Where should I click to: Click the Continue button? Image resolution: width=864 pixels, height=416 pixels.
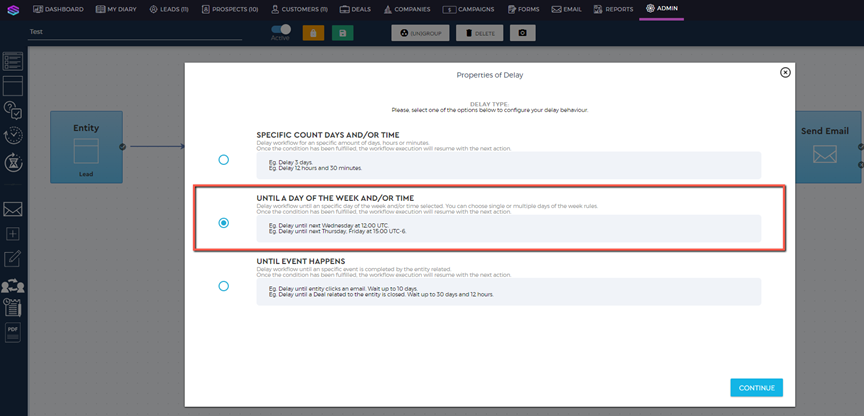[757, 388]
